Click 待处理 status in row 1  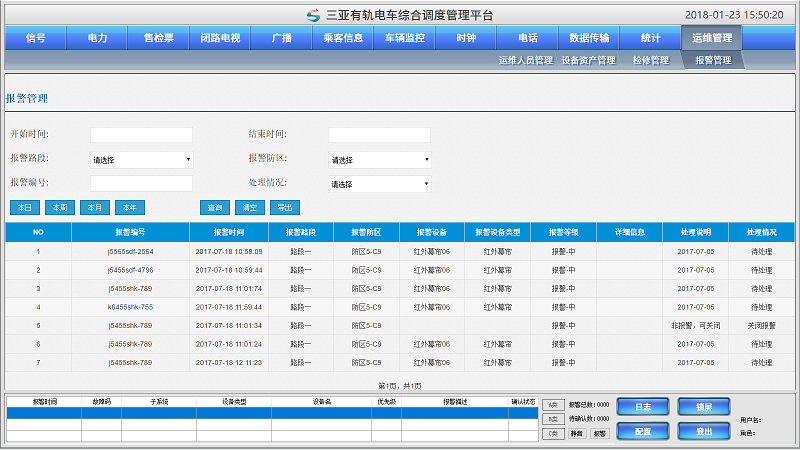point(761,252)
